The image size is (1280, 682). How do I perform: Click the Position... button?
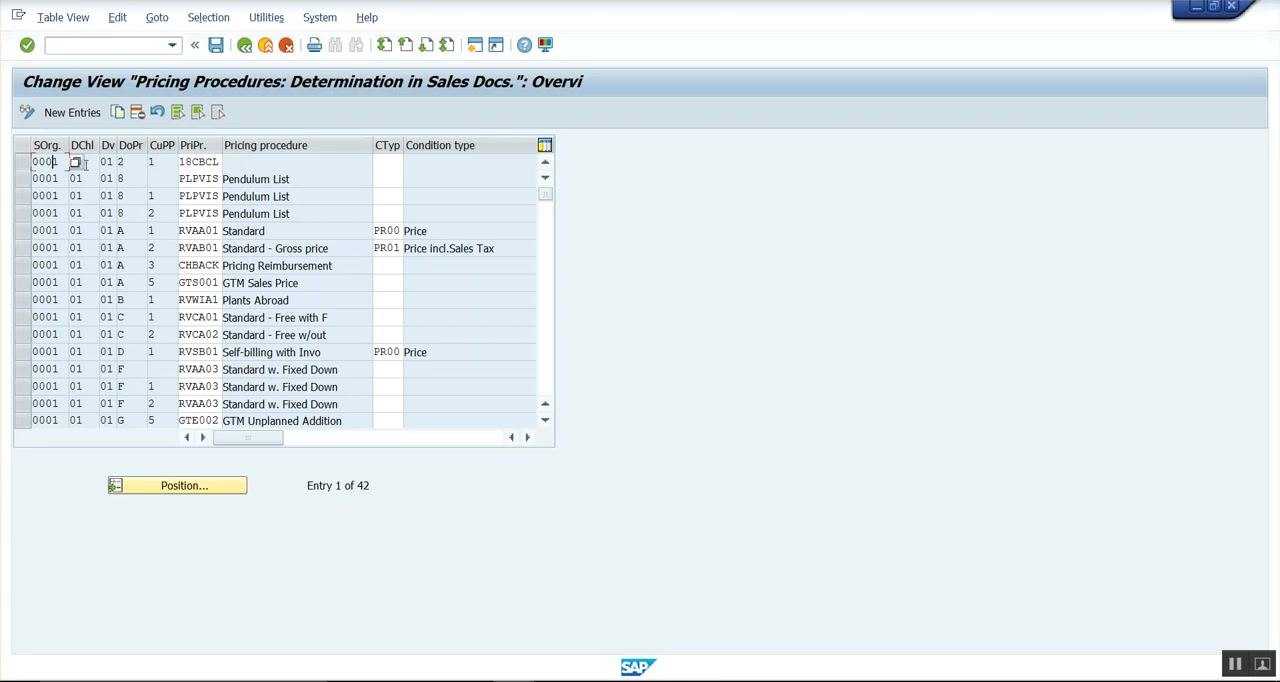[x=177, y=485]
